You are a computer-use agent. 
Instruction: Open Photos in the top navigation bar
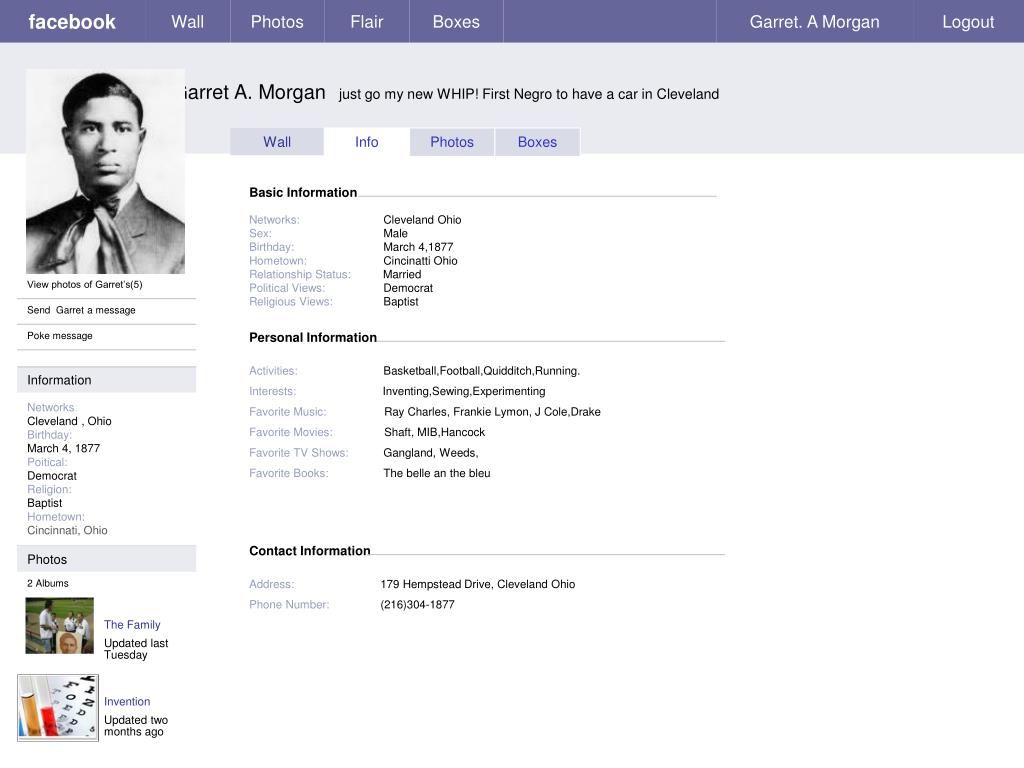[277, 22]
